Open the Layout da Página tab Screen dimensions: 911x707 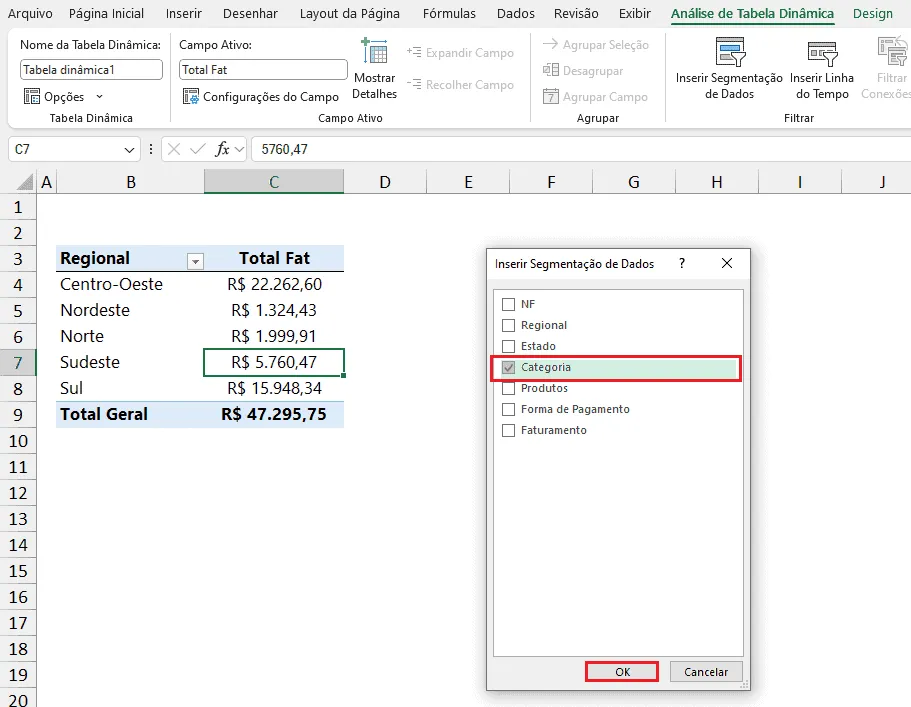pos(350,13)
